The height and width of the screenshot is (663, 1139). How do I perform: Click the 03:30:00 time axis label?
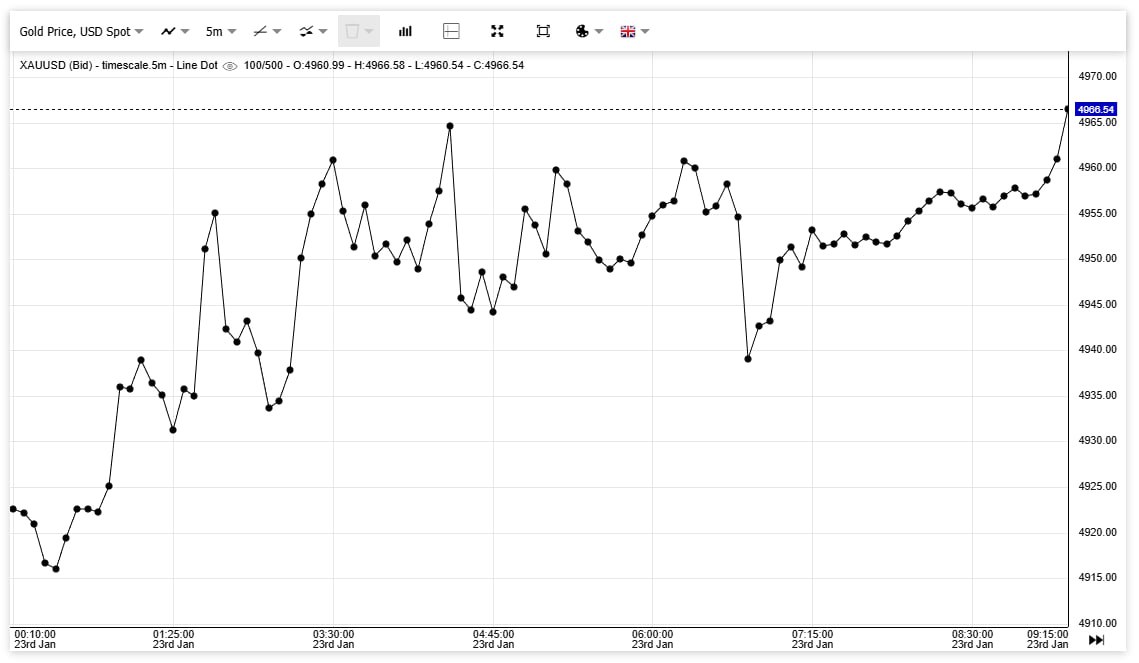pyautogui.click(x=333, y=634)
